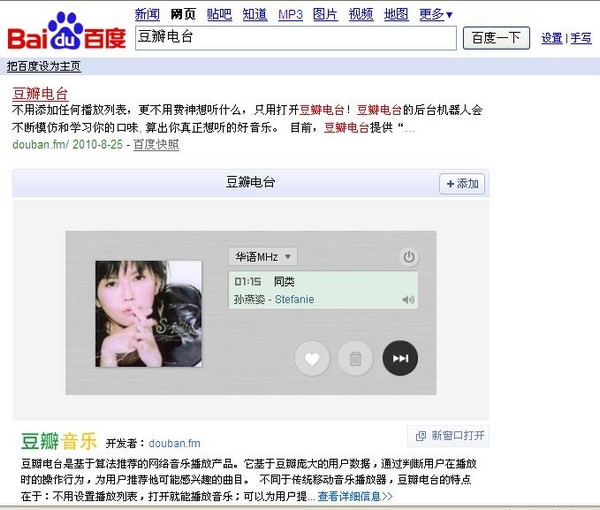
Task: Switch to the MP3 search tab
Action: tap(290, 15)
